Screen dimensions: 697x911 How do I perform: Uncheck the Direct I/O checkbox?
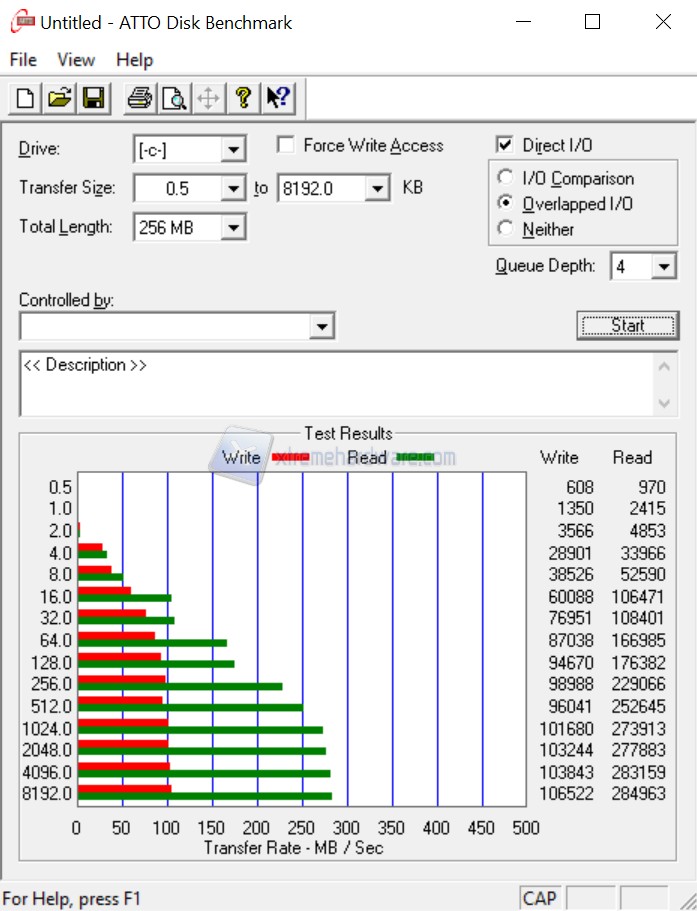coord(505,146)
